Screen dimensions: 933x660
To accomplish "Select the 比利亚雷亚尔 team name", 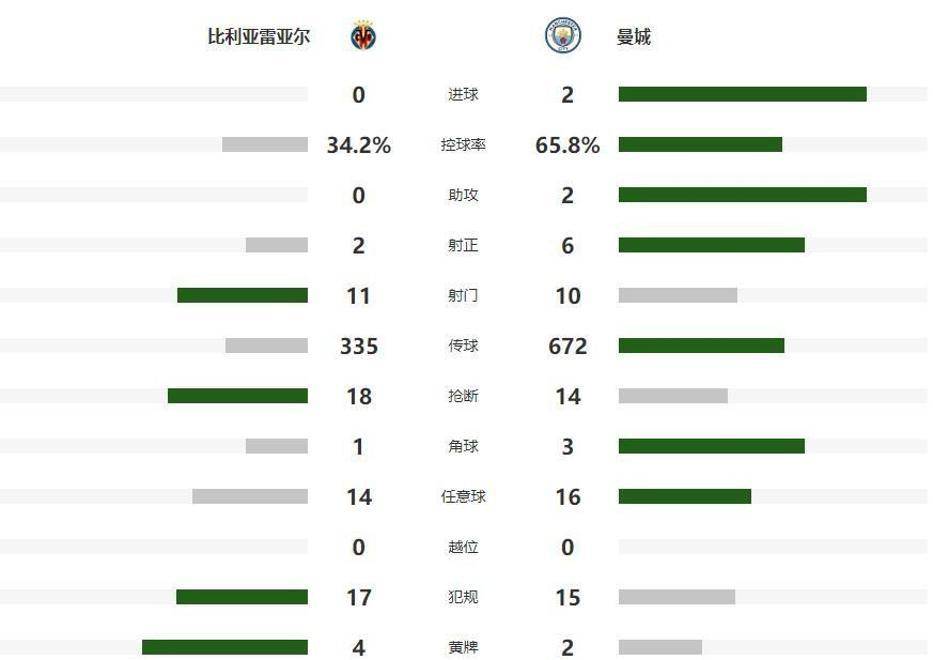I will 258,37.
